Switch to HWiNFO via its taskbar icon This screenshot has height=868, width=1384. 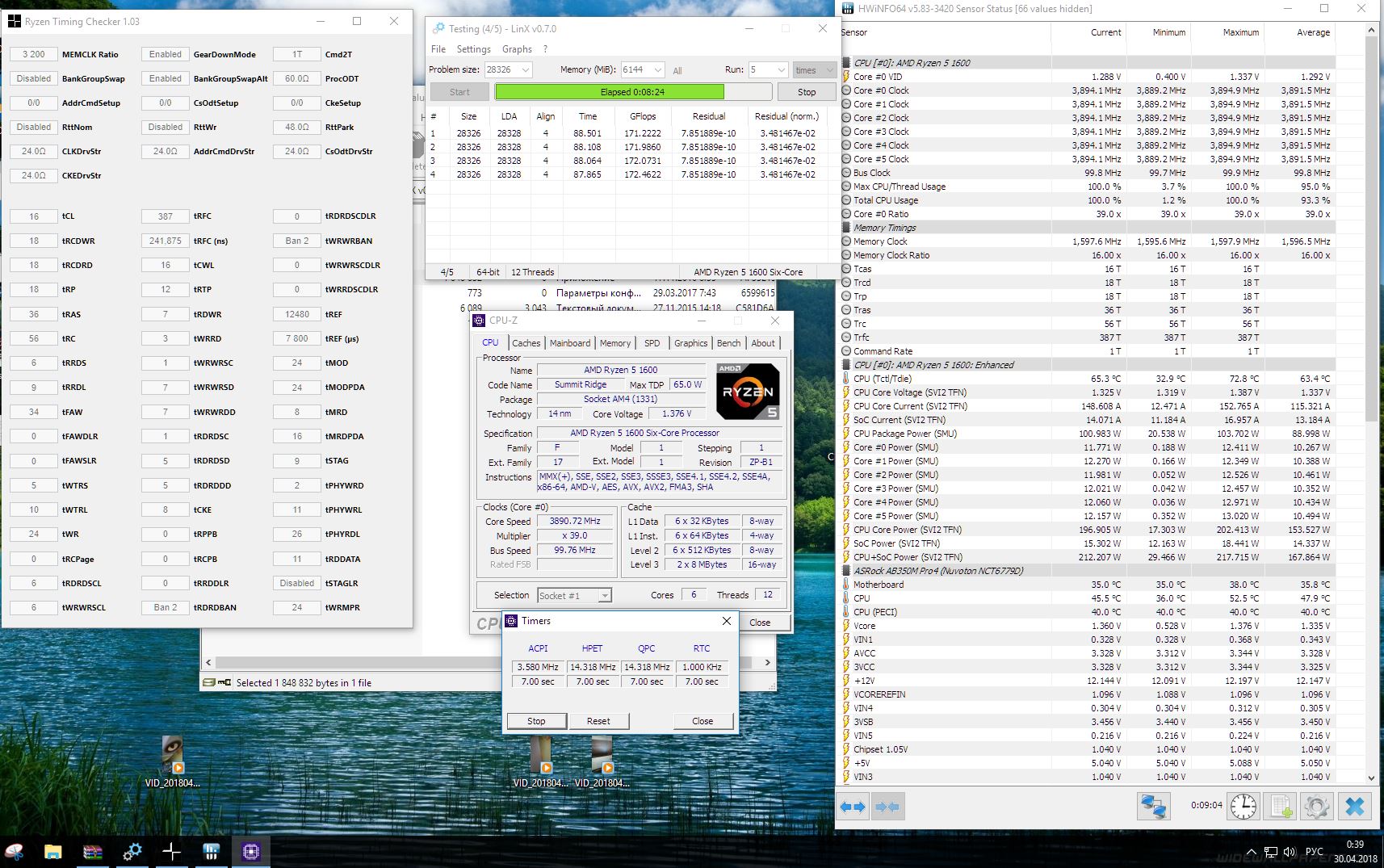point(211,851)
